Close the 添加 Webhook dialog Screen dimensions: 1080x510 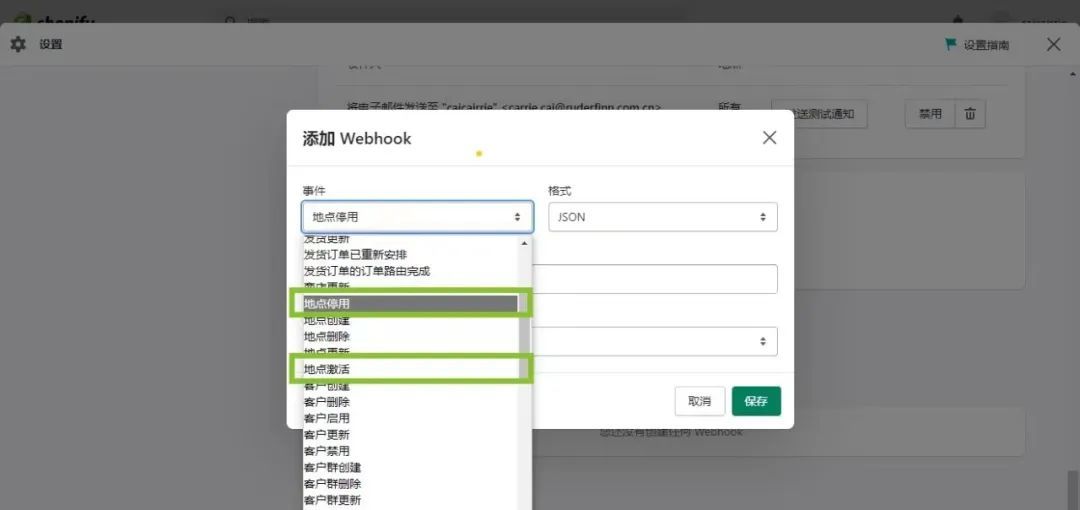click(769, 138)
